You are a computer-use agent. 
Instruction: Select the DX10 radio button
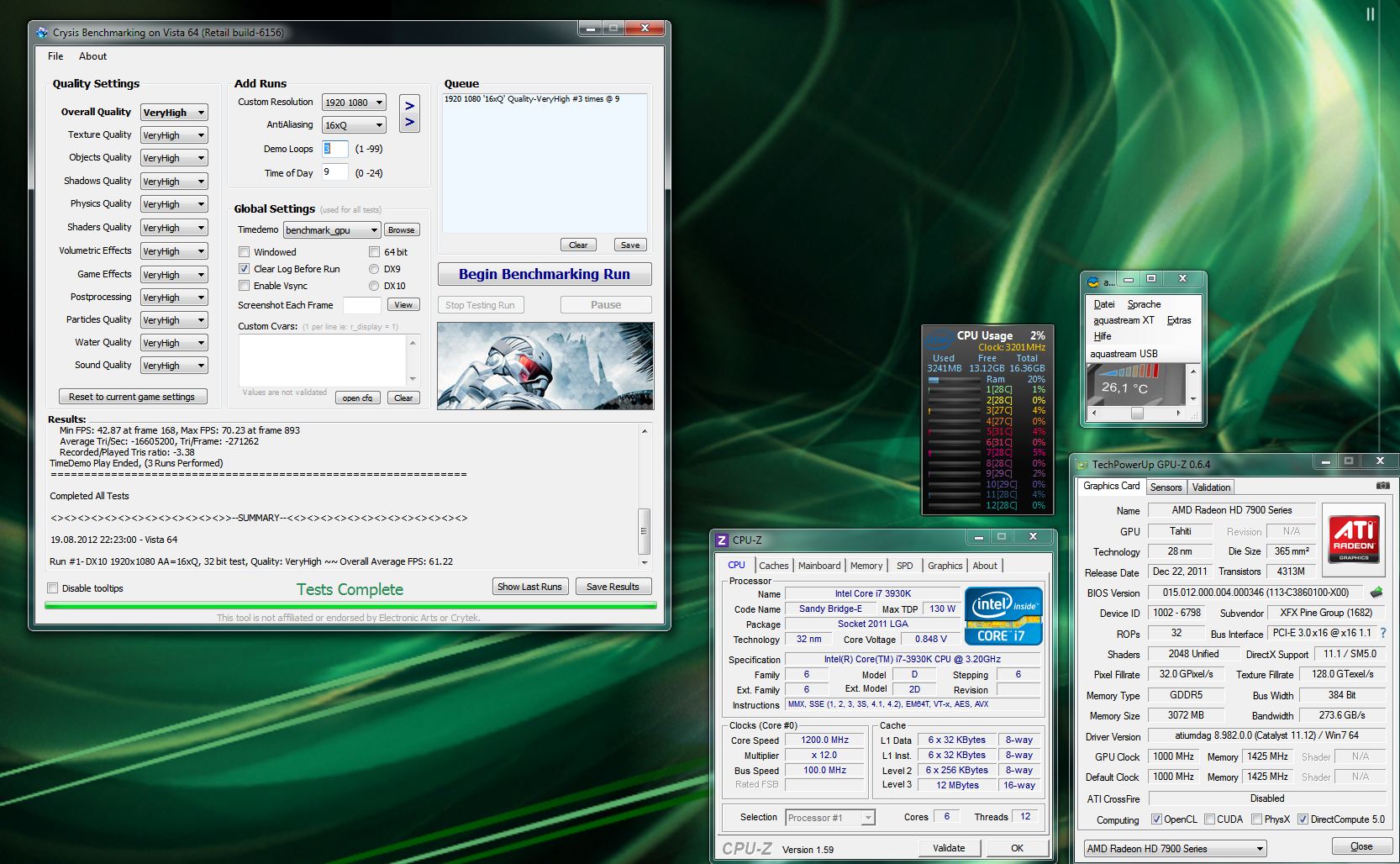point(374,286)
